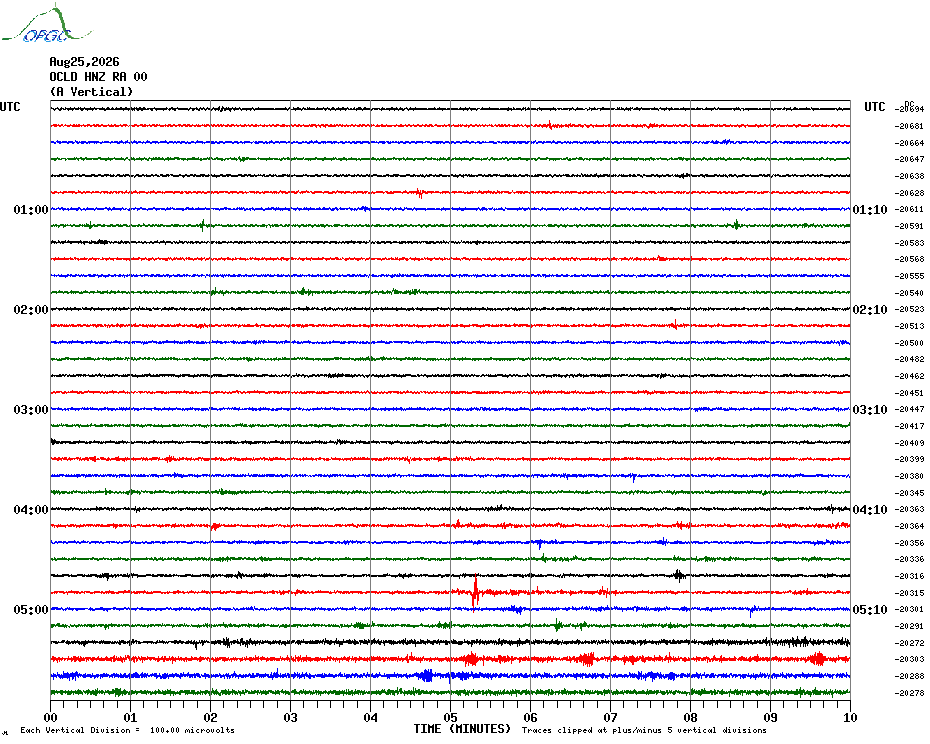Screen dimensions: 930x744
Task: Click minute tick label 09 on the time axis
Action: [770, 717]
